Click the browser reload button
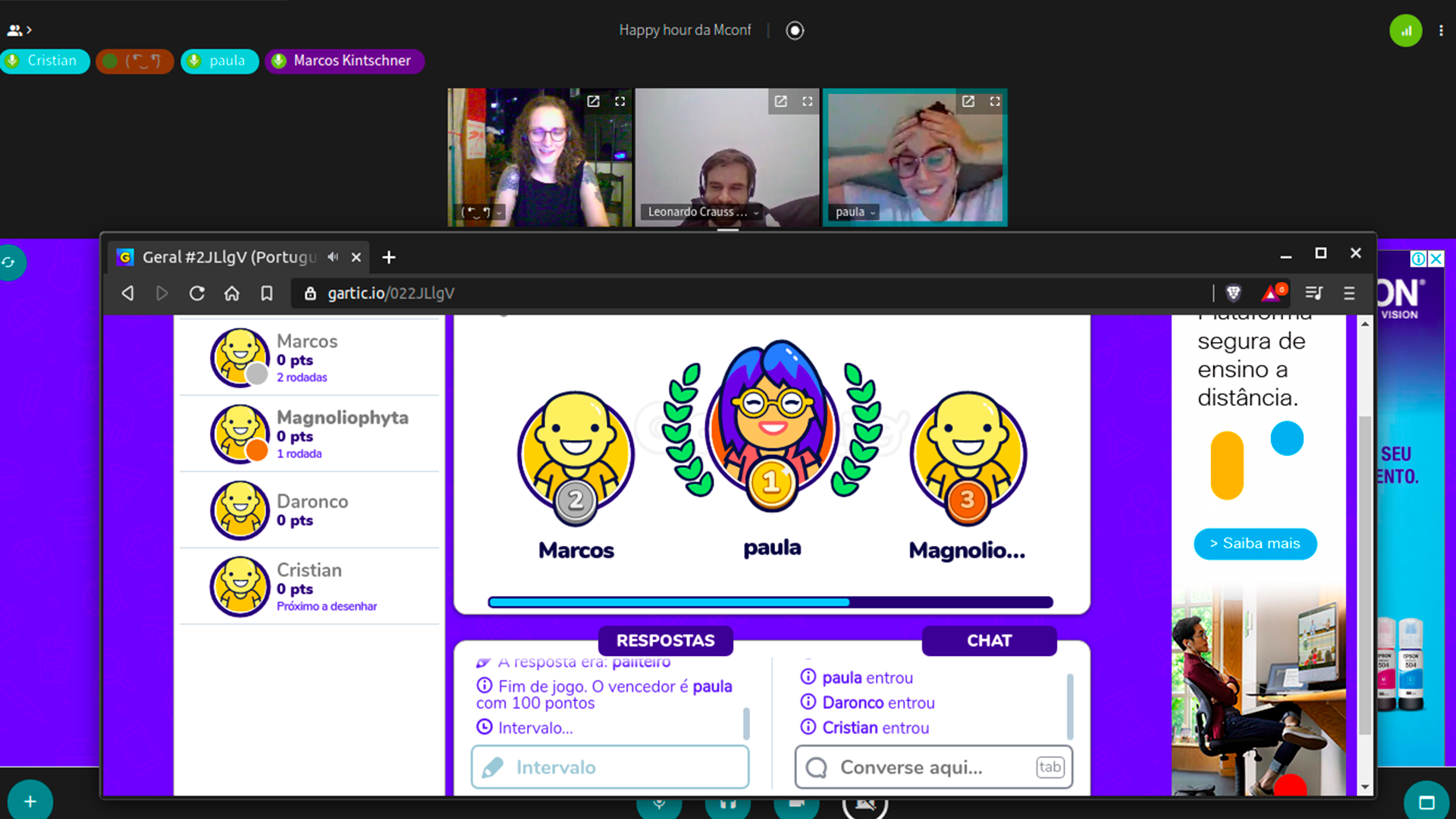This screenshot has width=1456, height=819. click(x=196, y=293)
